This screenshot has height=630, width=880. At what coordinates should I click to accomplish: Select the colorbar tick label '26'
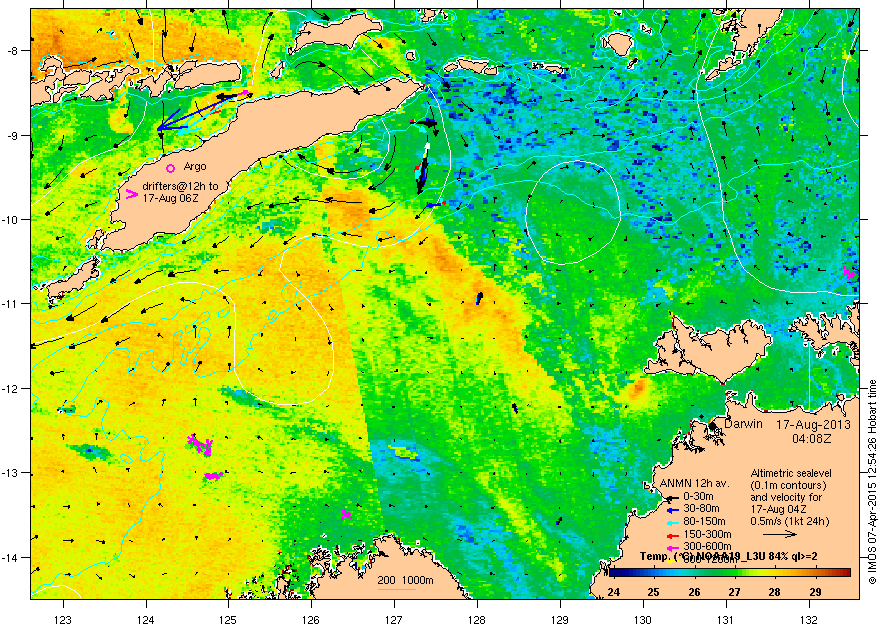click(694, 592)
